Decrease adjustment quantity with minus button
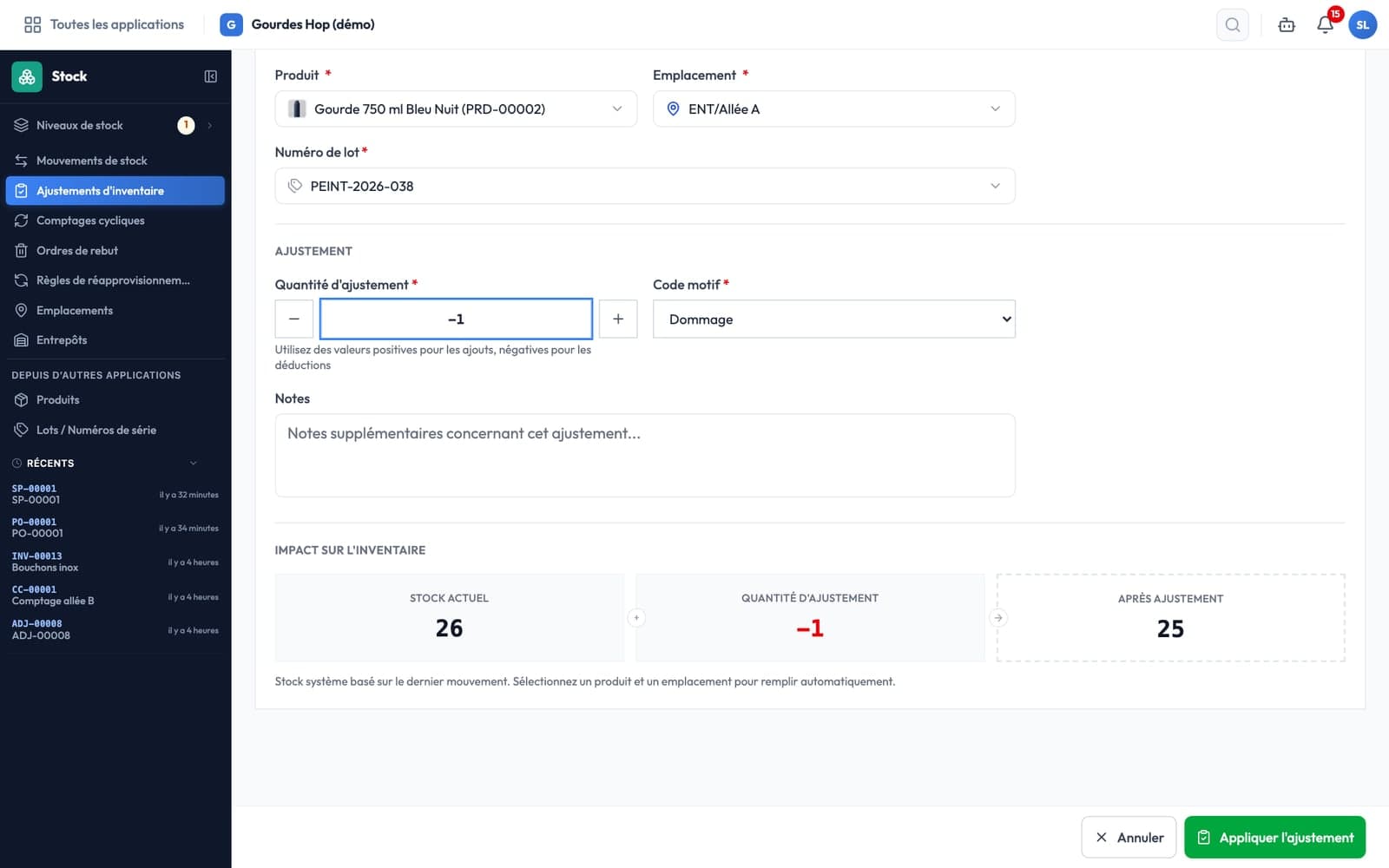The image size is (1389, 868). coord(294,319)
